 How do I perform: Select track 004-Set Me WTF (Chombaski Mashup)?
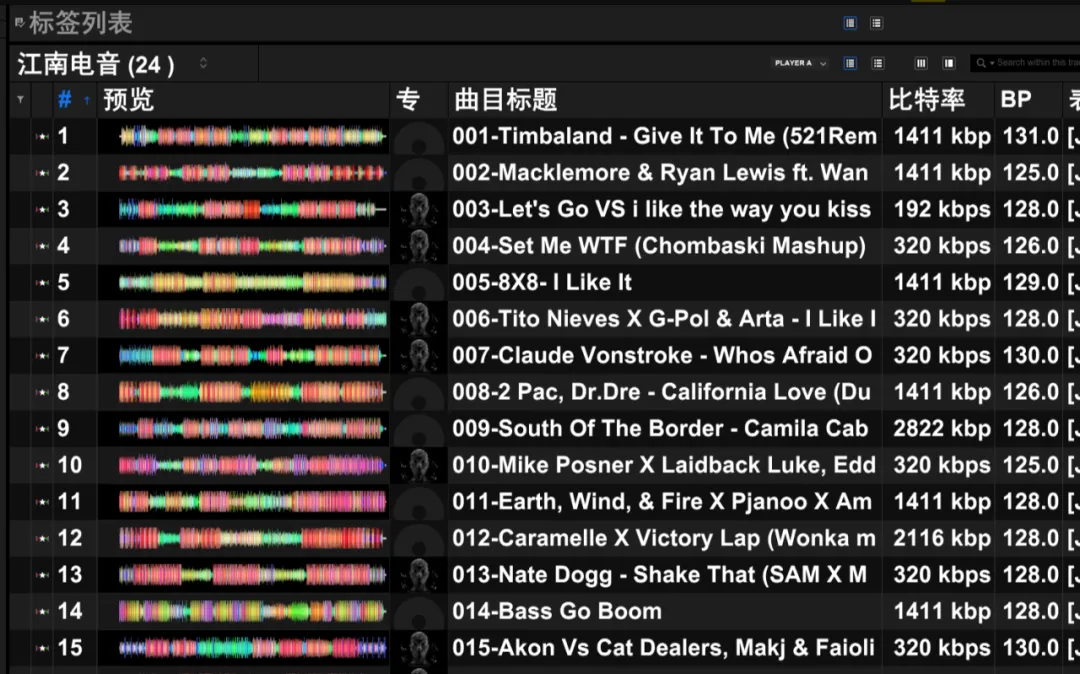click(x=659, y=246)
